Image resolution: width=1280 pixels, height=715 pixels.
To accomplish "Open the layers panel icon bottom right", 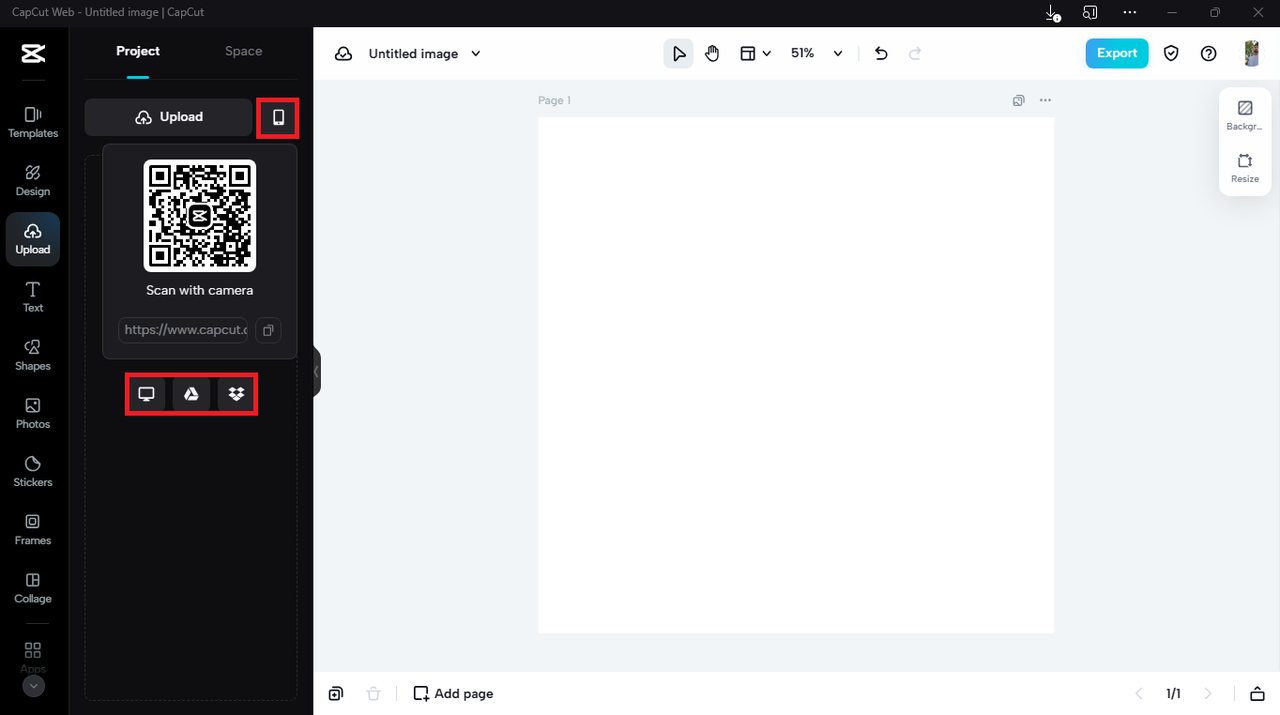I will [x=1257, y=694].
